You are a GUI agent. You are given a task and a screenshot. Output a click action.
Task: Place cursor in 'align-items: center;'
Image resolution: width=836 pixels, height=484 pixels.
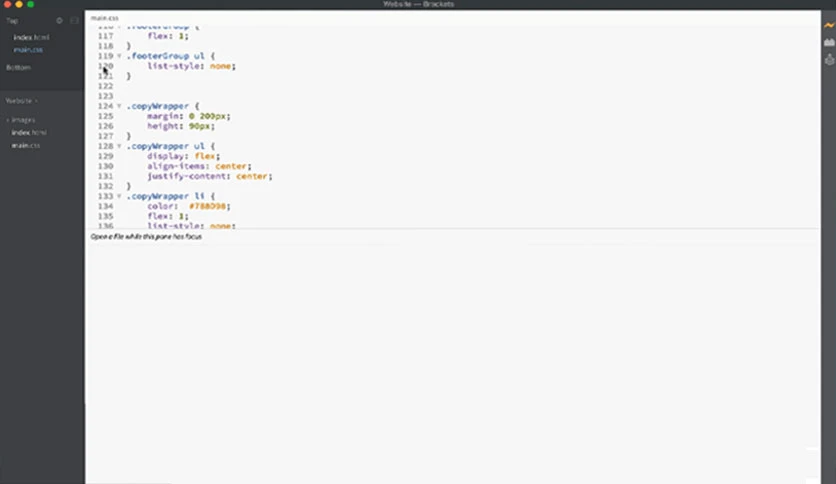pos(199,166)
